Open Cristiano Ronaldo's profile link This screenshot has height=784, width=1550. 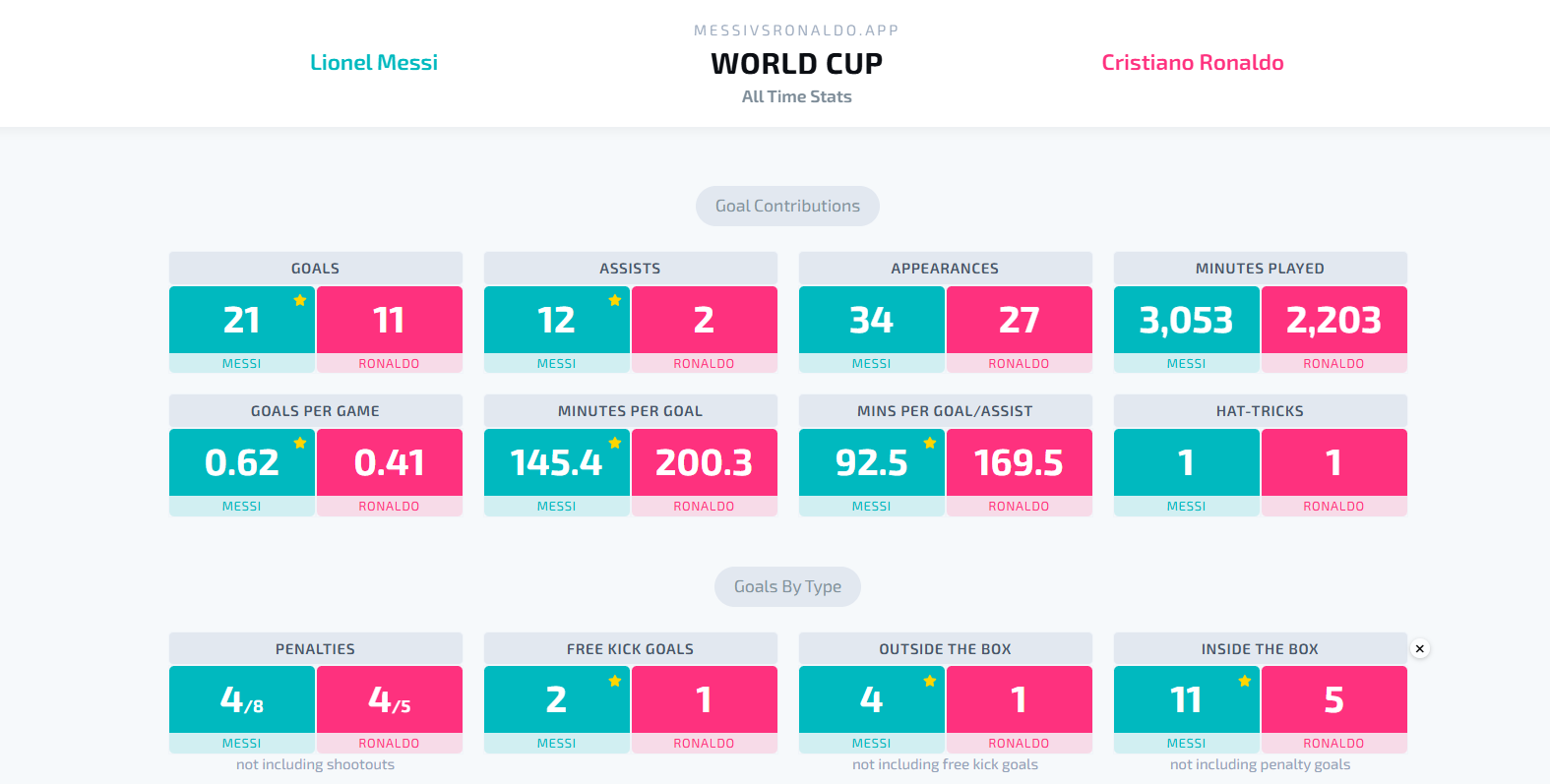click(1193, 63)
